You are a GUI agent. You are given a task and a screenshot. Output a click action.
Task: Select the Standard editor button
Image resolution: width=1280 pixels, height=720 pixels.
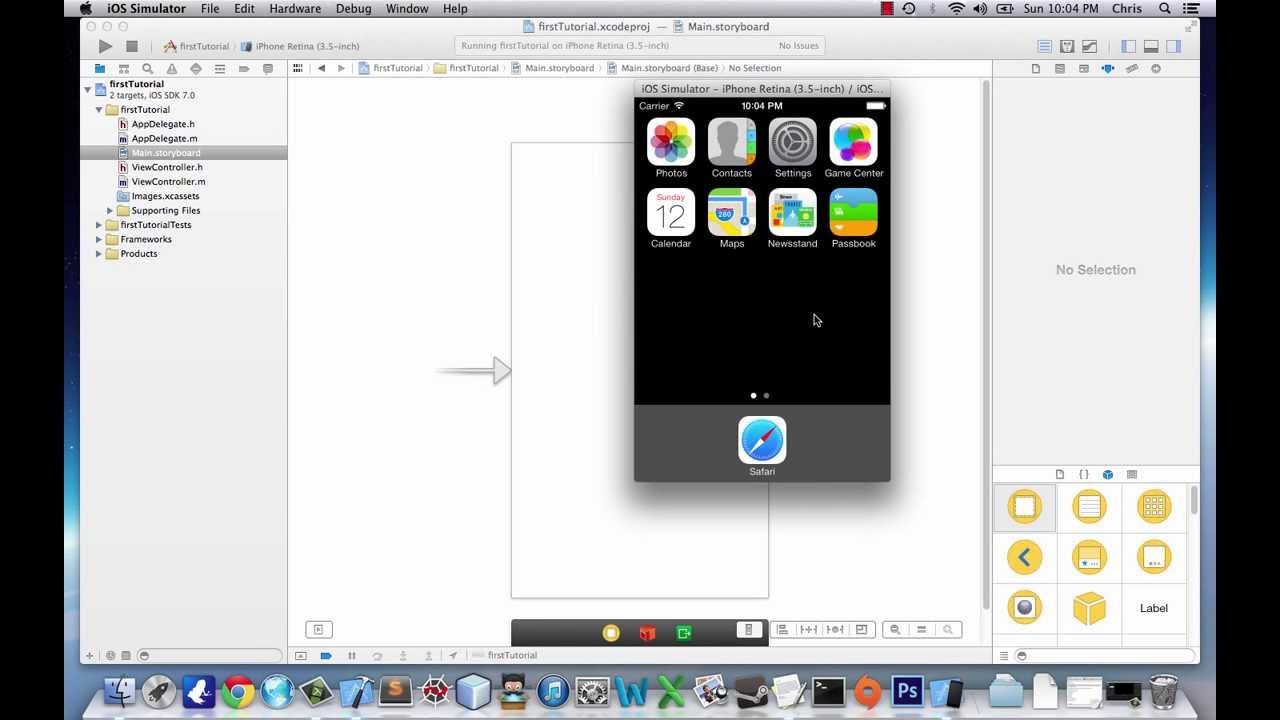(x=1044, y=46)
